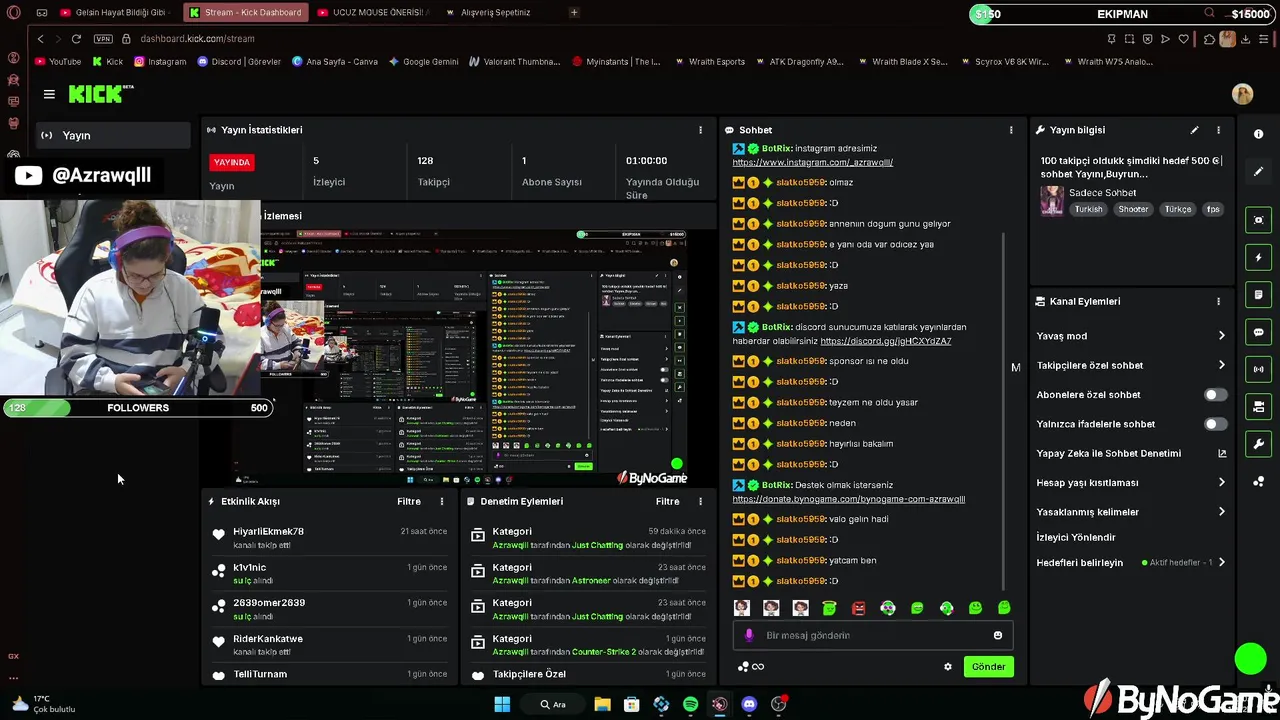Toggle the wrench panel icon in right sidebar

1258,444
